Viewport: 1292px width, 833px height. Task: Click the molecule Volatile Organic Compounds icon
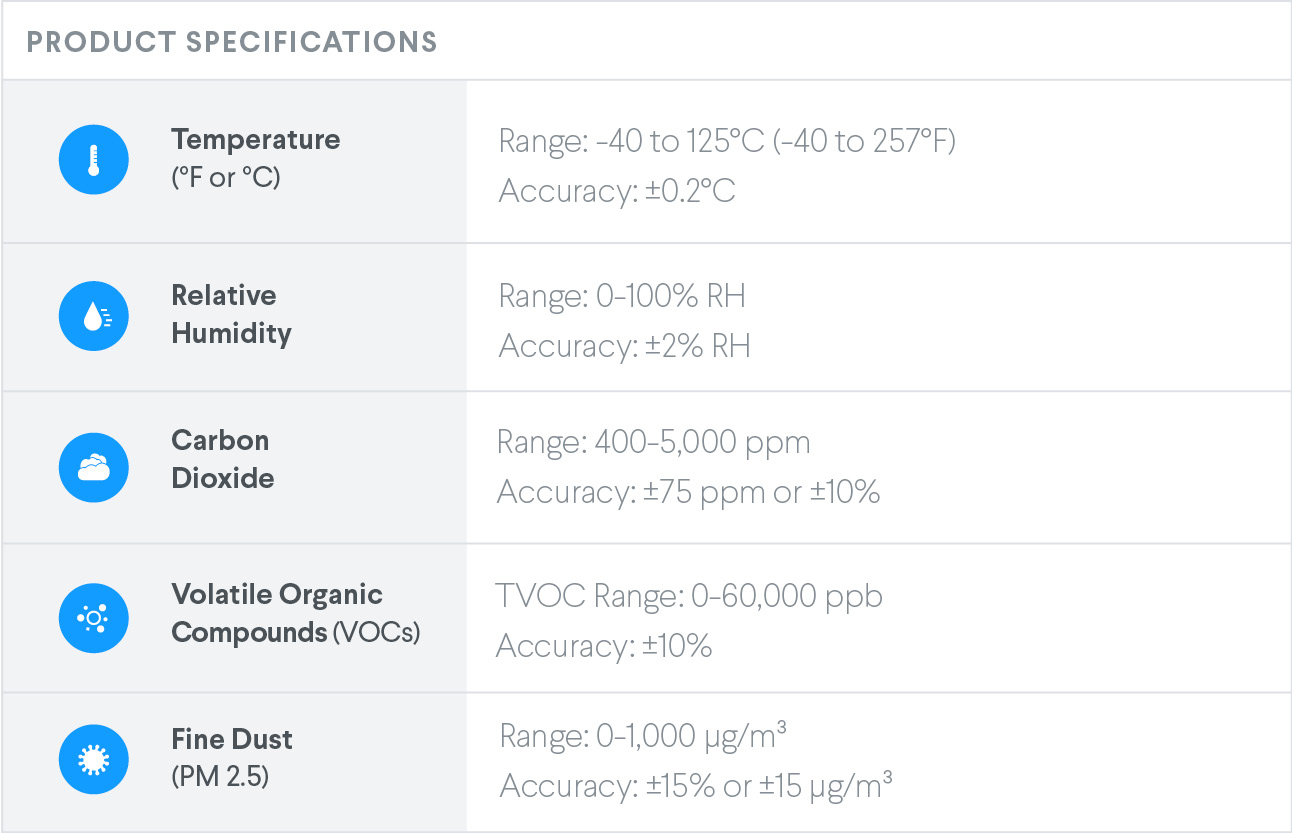94,618
